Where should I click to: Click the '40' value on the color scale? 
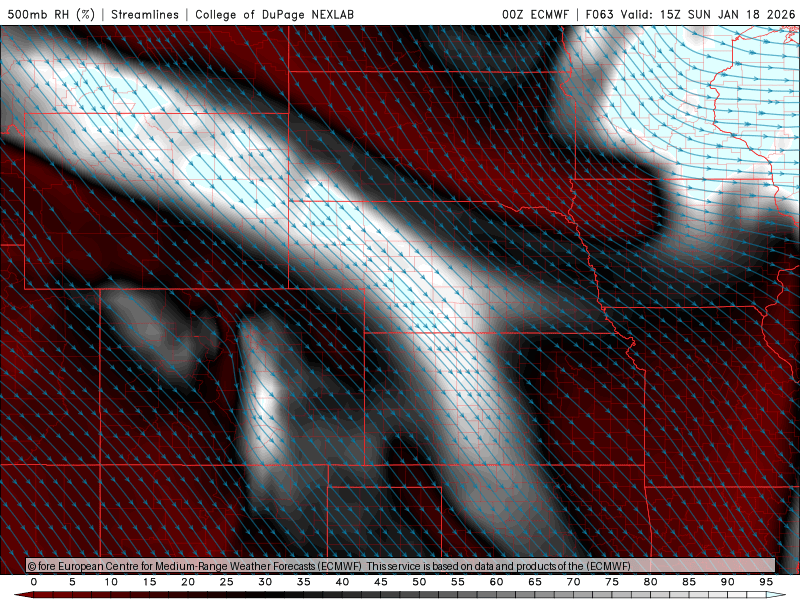tap(342, 582)
